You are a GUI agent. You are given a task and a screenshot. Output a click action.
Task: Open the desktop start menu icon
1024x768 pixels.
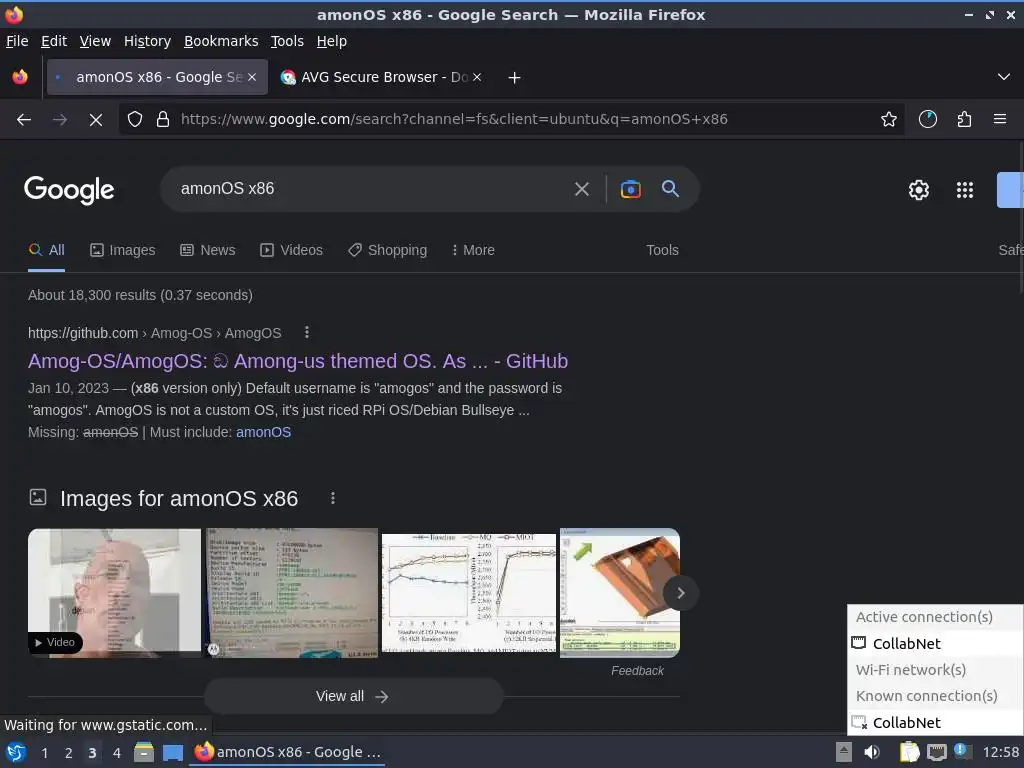pyautogui.click(x=16, y=752)
